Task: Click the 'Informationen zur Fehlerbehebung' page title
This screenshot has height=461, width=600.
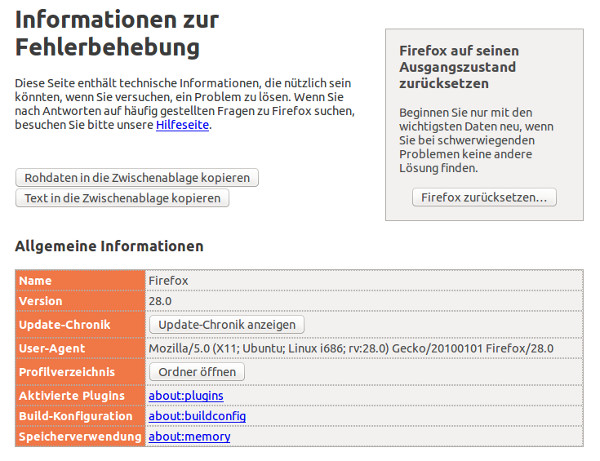Action: 118,33
